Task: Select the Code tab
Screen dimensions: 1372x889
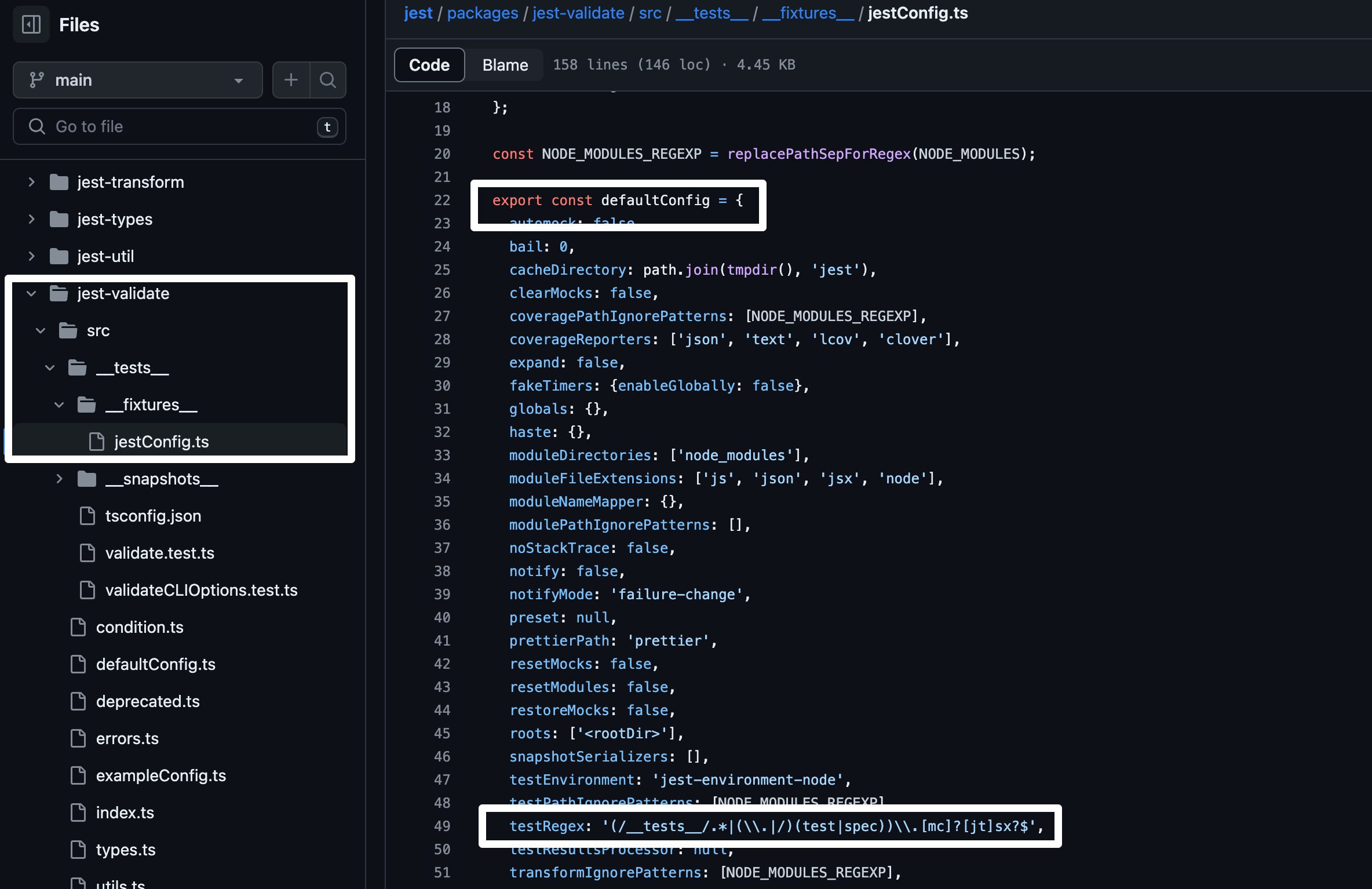Action: pyautogui.click(x=429, y=65)
